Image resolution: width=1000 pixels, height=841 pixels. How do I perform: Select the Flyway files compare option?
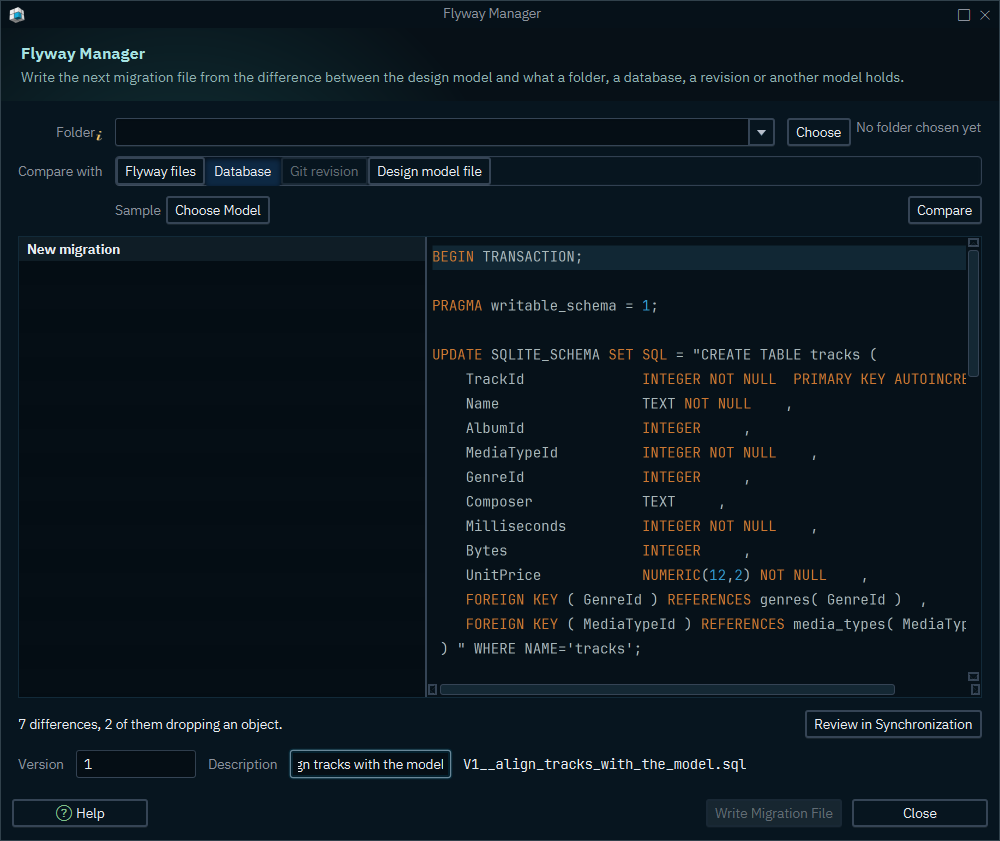(160, 172)
